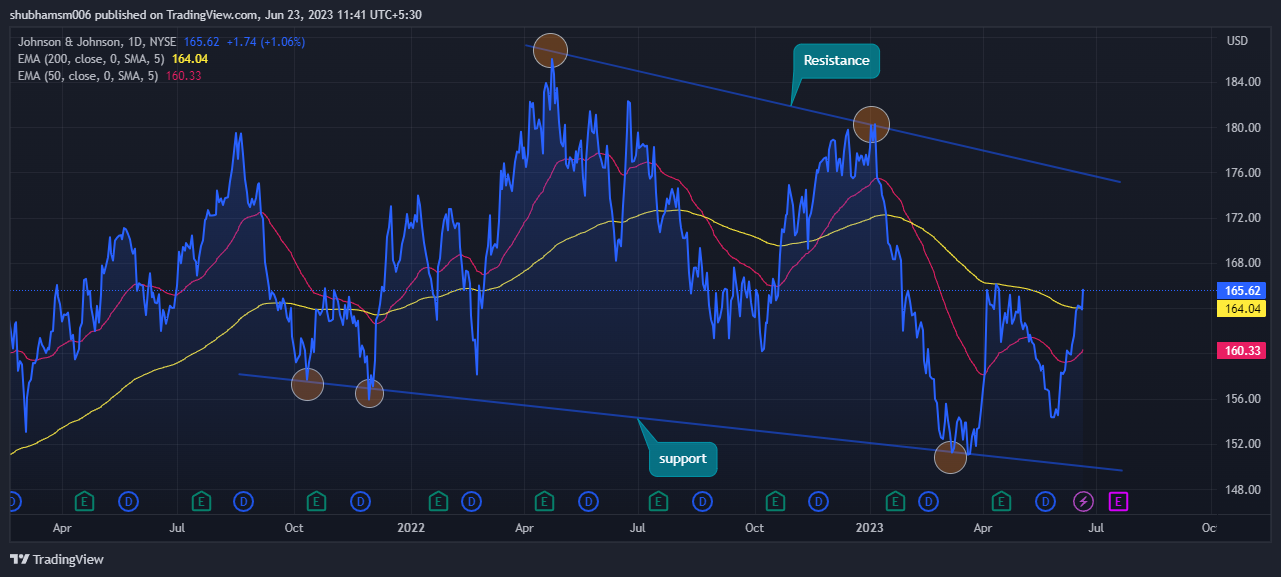This screenshot has width=1281, height=577.
Task: Click the August 2022 blue dividend marker
Action: 704,500
